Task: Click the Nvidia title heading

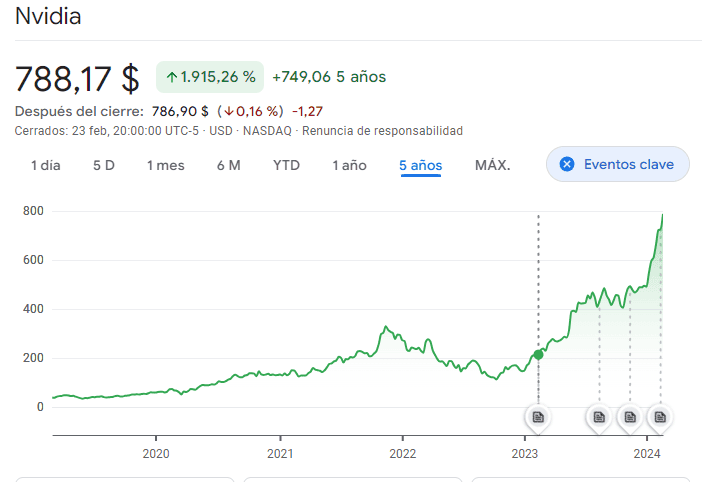Action: tap(48, 16)
